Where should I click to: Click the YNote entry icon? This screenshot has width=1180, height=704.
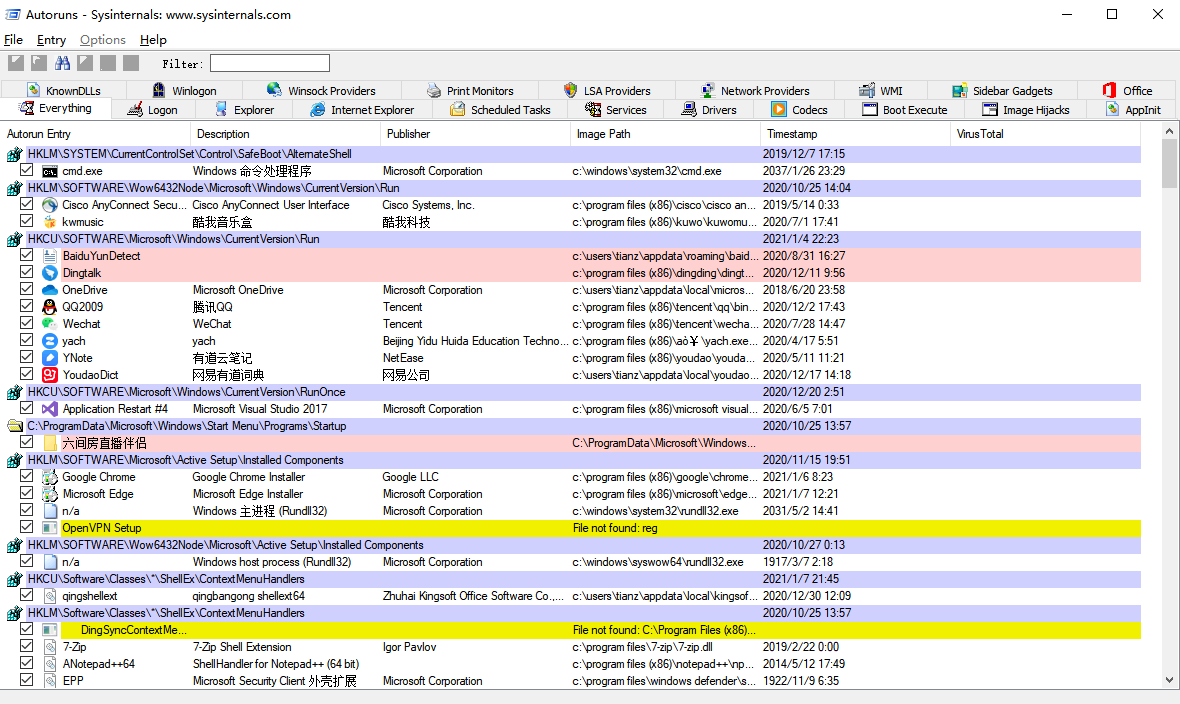[x=50, y=358]
